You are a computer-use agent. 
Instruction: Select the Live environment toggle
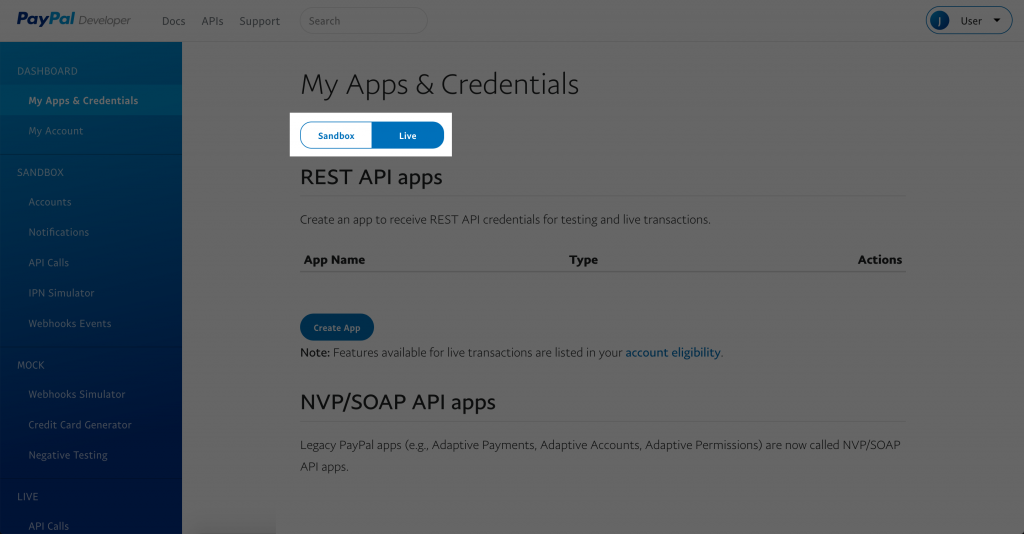point(407,136)
